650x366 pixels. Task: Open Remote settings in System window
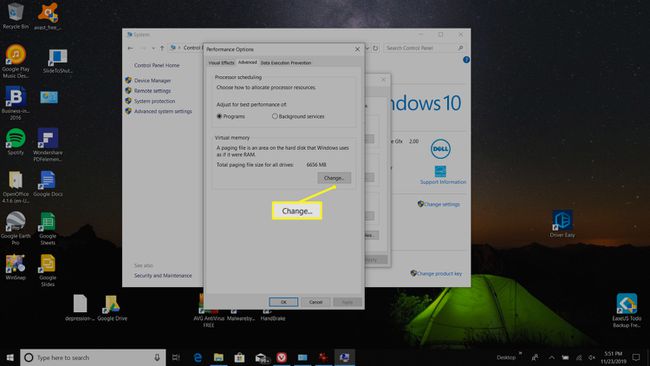tap(152, 91)
